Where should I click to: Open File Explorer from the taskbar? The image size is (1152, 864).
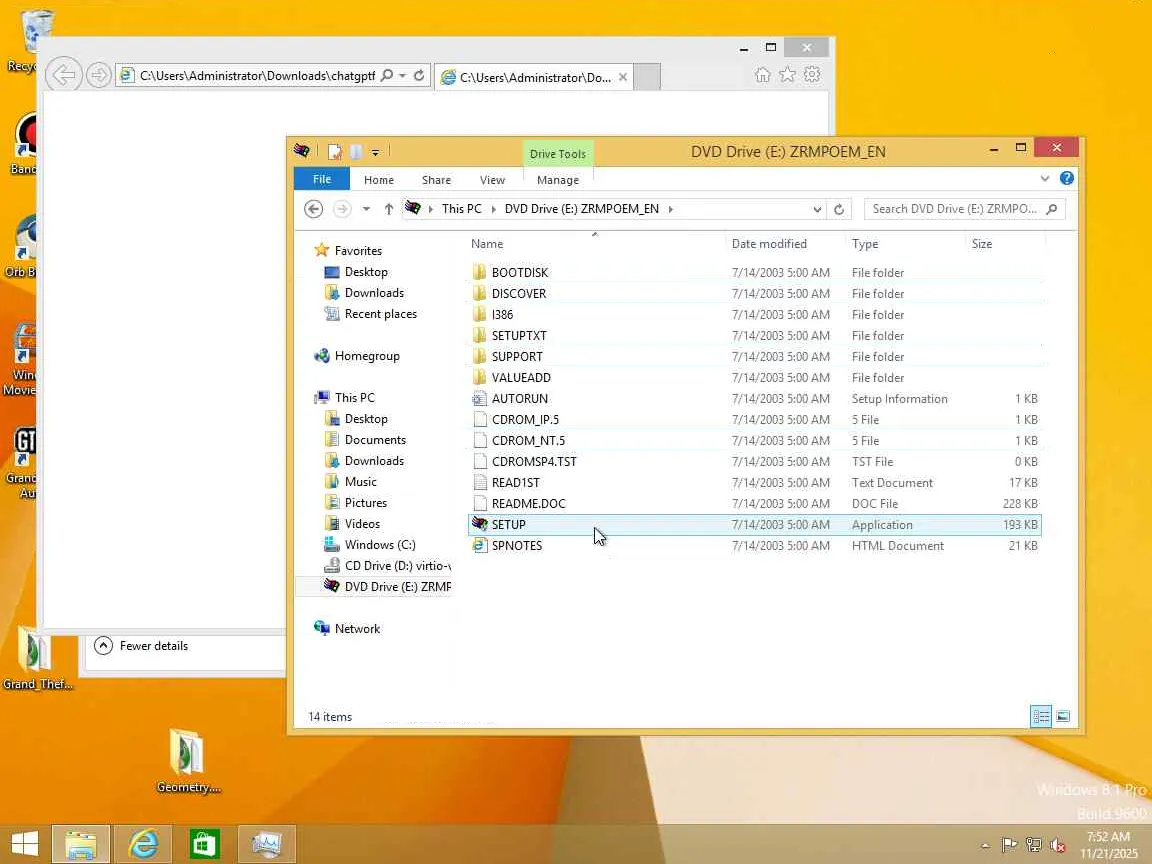(81, 843)
